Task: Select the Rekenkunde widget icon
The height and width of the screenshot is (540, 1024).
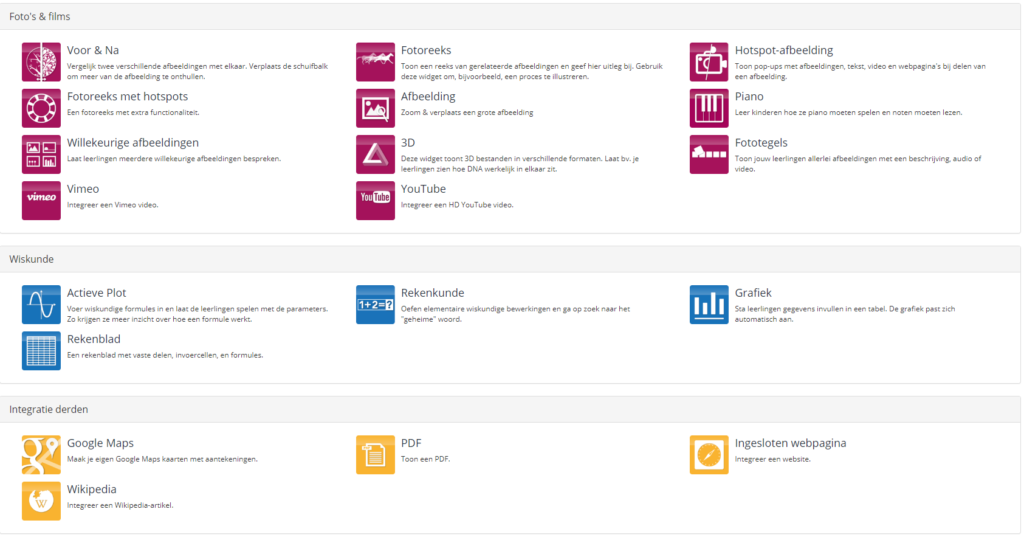Action: click(x=375, y=304)
